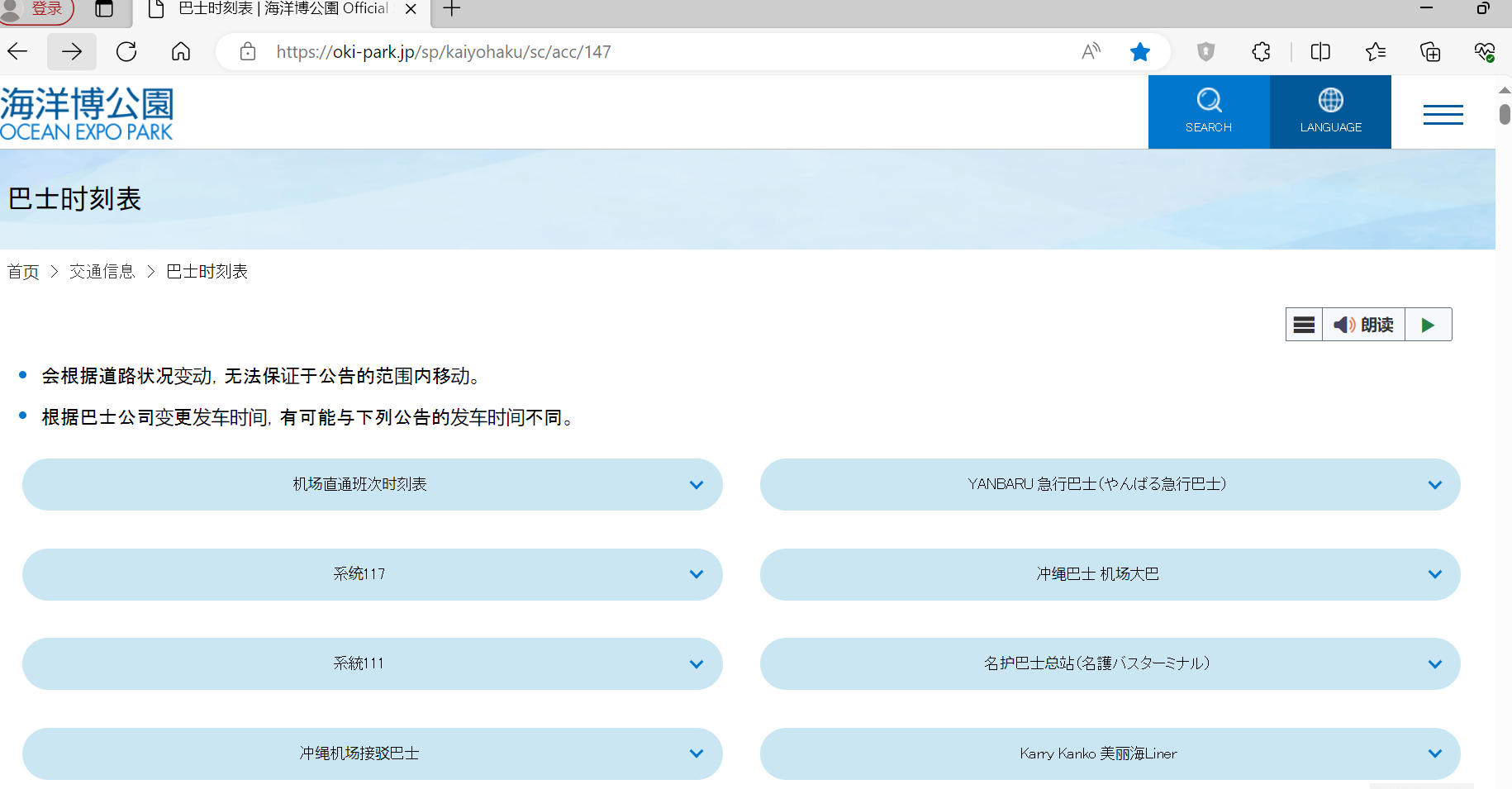Click 巴士时刻表 breadcrumb item

(x=207, y=272)
